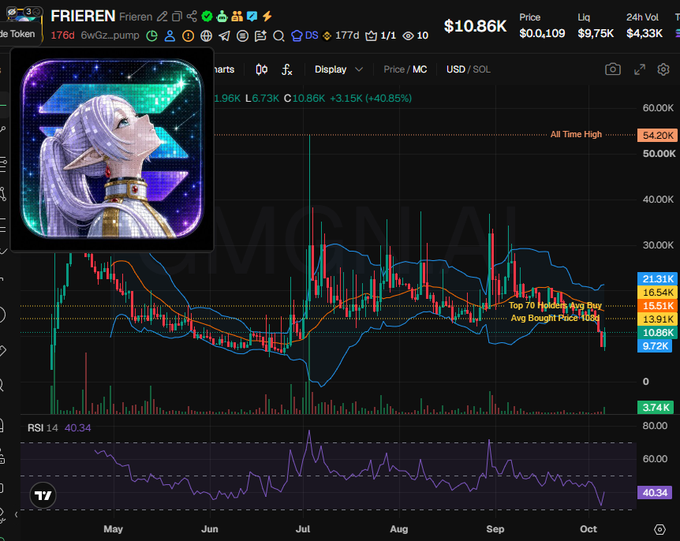This screenshot has width=680, height=541.
Task: Click the orange 54.20K price label
Action: click(x=657, y=135)
